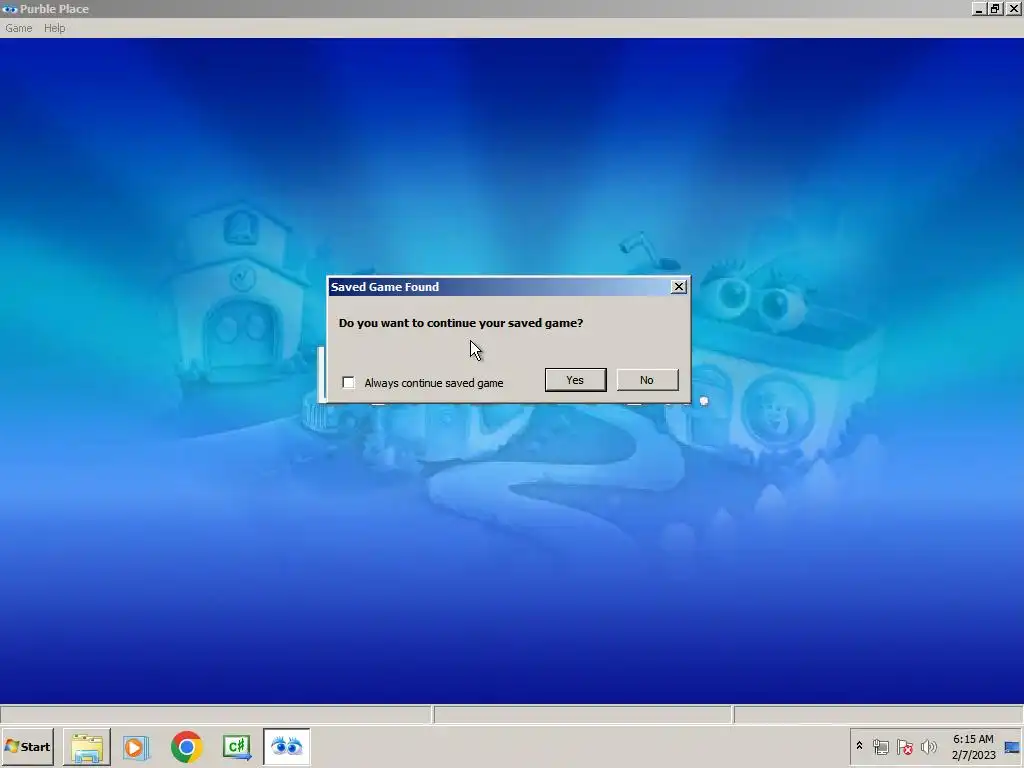1024x768 pixels.
Task: Open the Help menu
Action: point(54,28)
